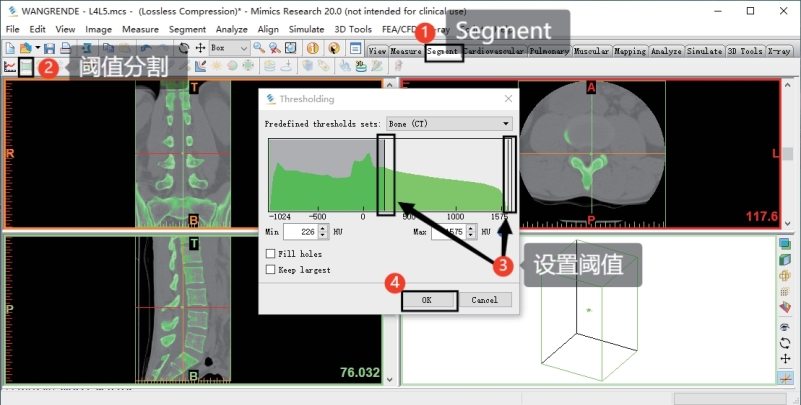Image resolution: width=801 pixels, height=405 pixels.
Task: Switch to the Mapping tab
Action: pyautogui.click(x=630, y=51)
